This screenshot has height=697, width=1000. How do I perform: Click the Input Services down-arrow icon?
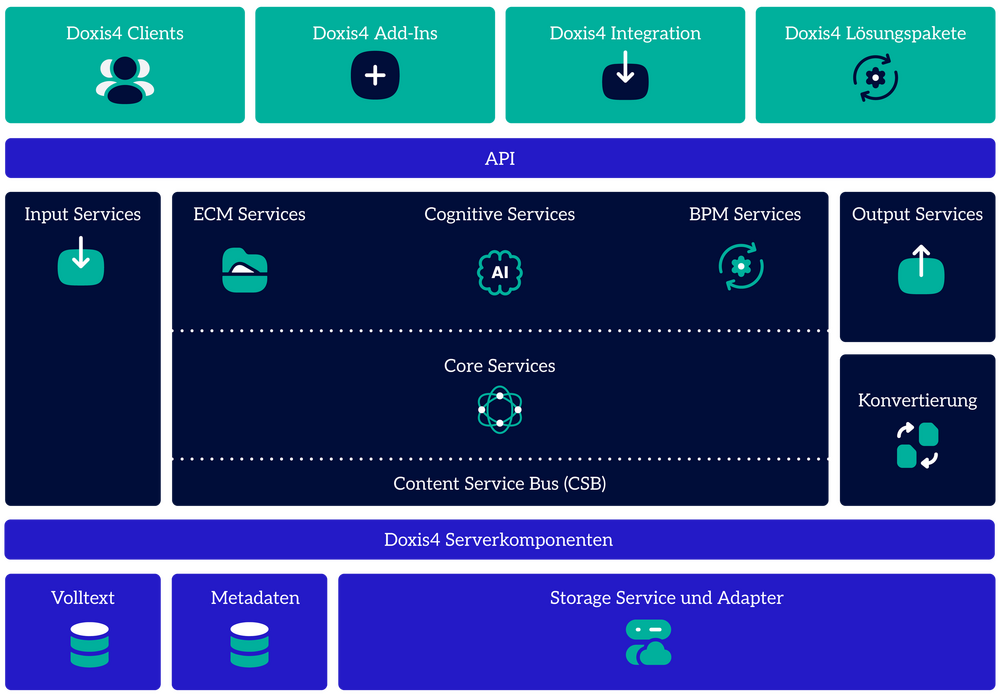pos(82,265)
